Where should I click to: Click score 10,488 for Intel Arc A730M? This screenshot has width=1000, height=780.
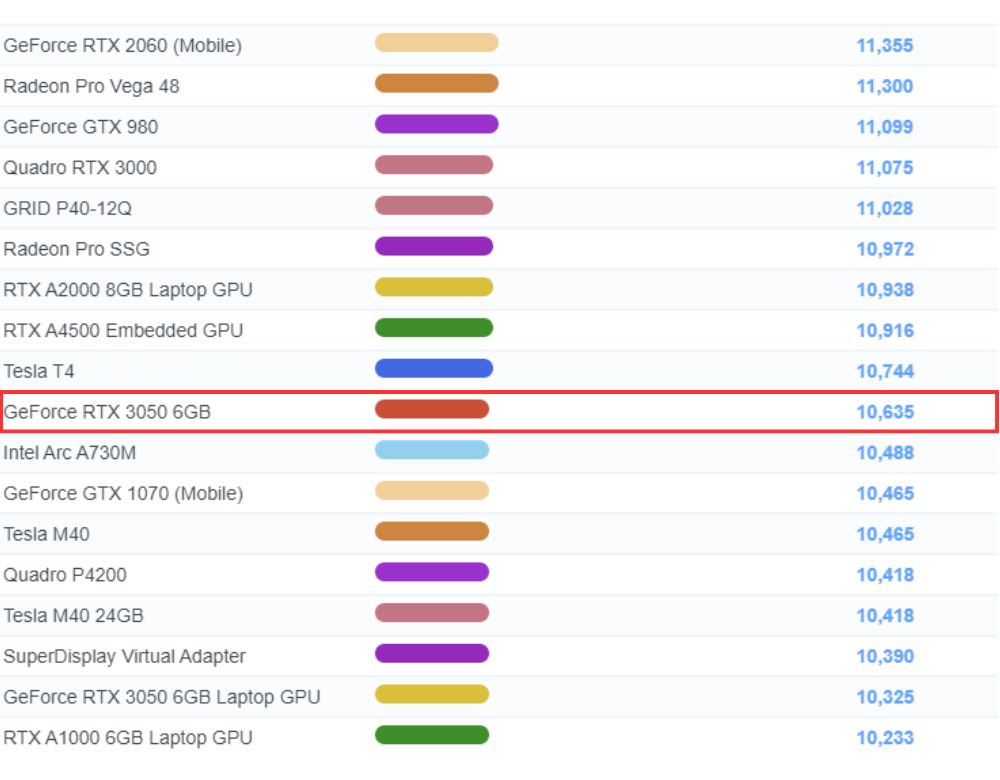(x=885, y=453)
